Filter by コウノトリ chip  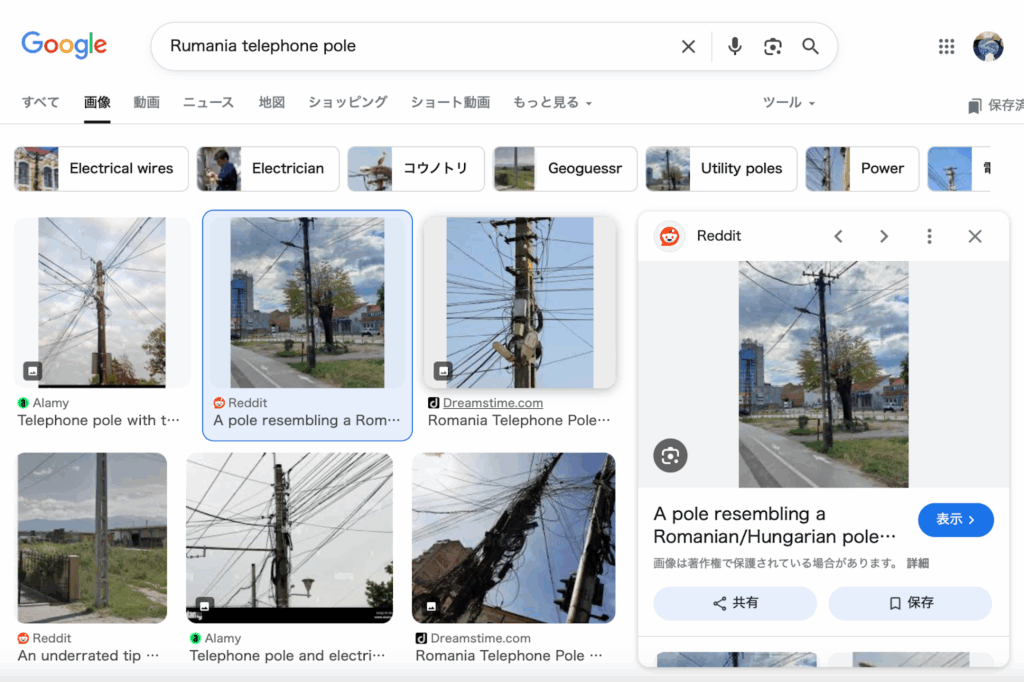416,169
